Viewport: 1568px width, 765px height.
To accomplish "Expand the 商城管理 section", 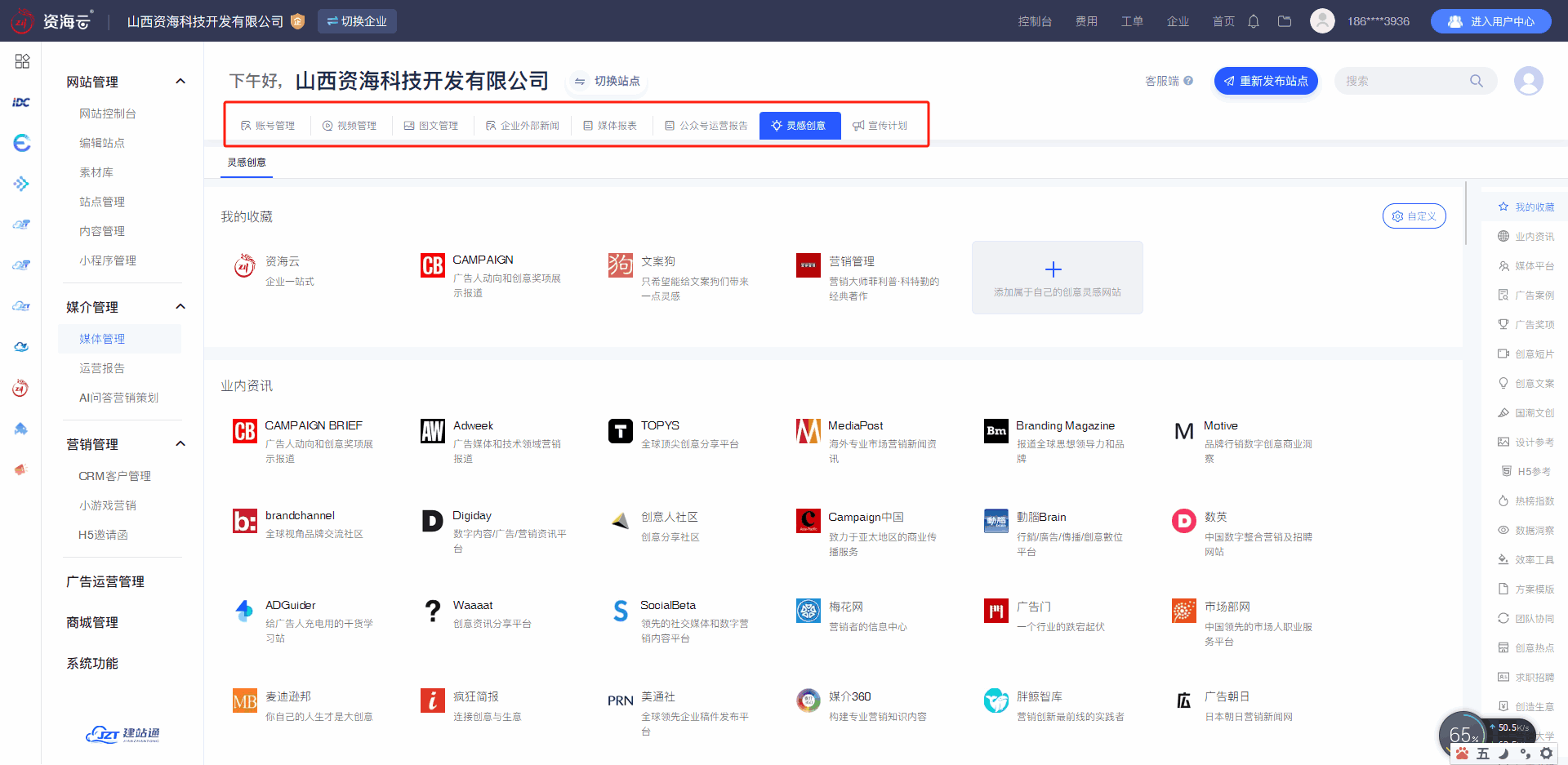I will pyautogui.click(x=92, y=622).
